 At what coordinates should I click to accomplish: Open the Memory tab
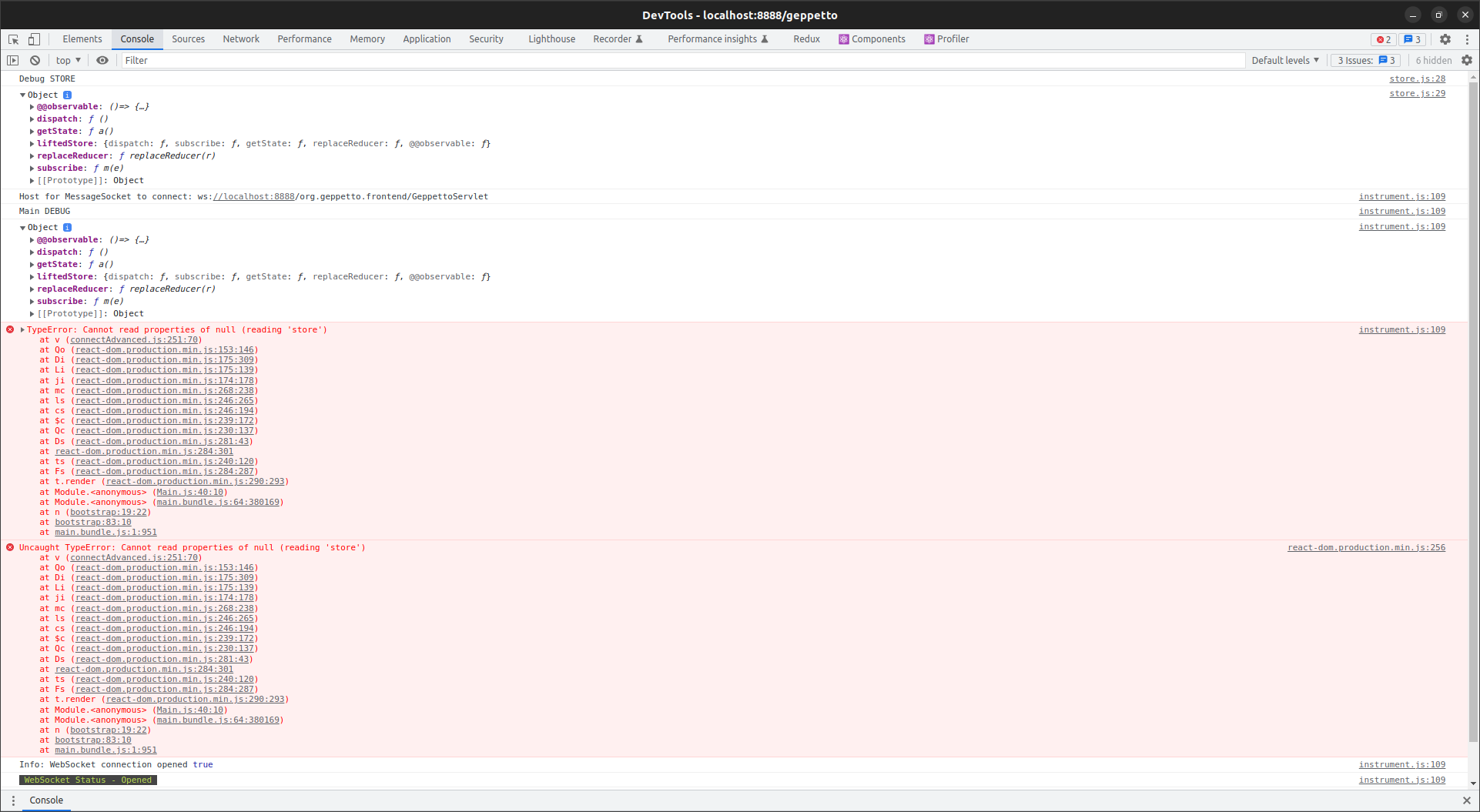pyautogui.click(x=367, y=39)
